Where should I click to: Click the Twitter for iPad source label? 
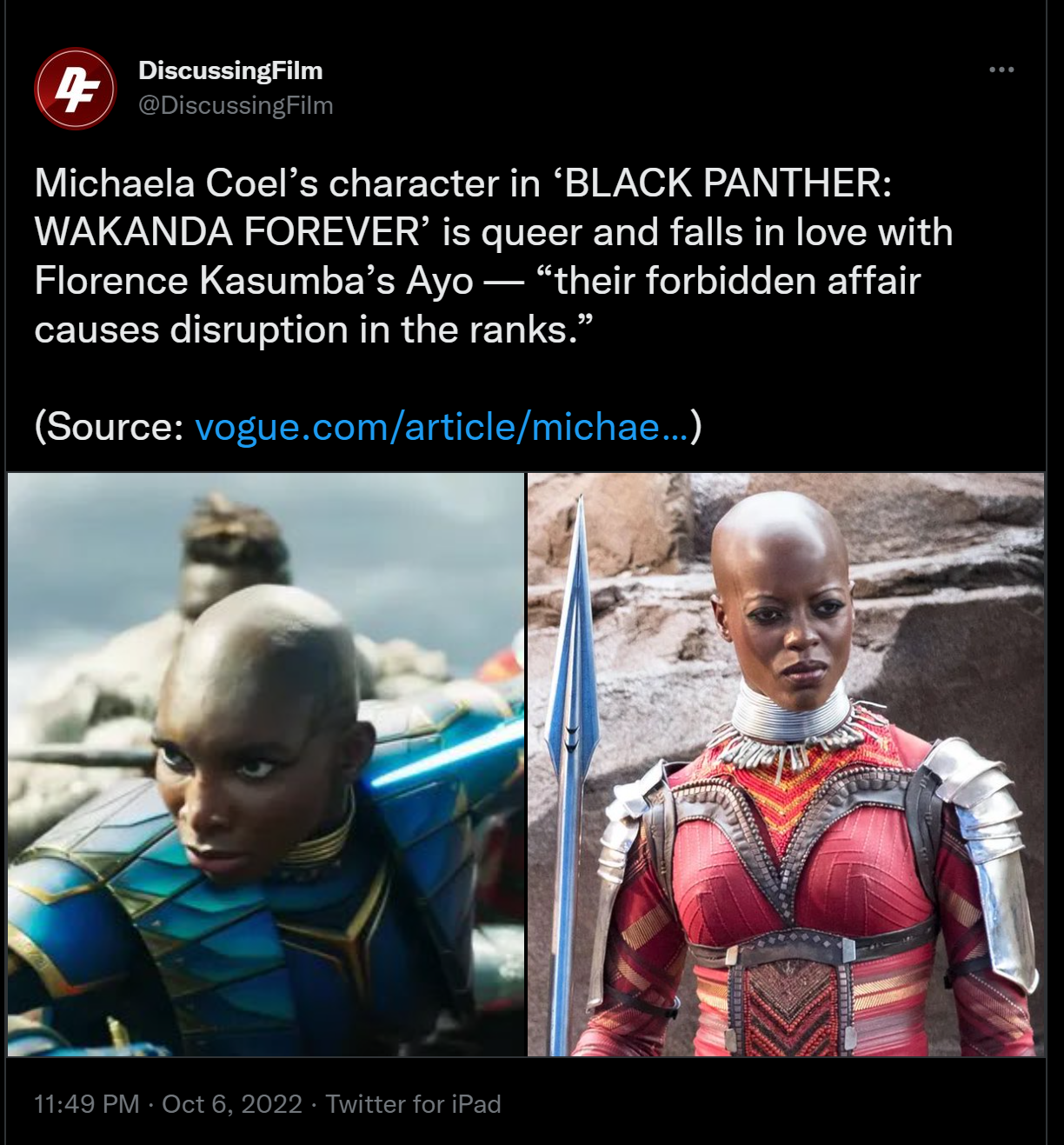413,1104
